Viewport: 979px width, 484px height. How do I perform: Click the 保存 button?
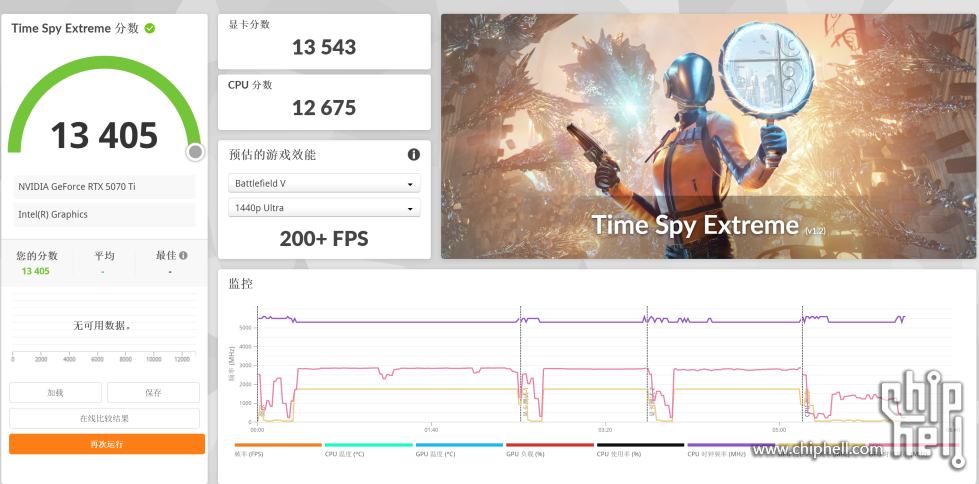coord(153,393)
